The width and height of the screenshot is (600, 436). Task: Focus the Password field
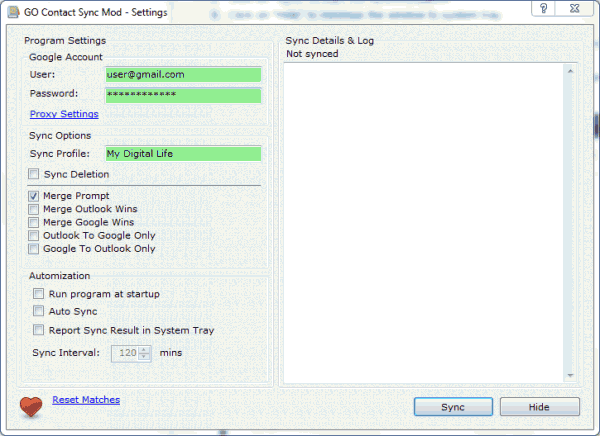(x=183, y=95)
